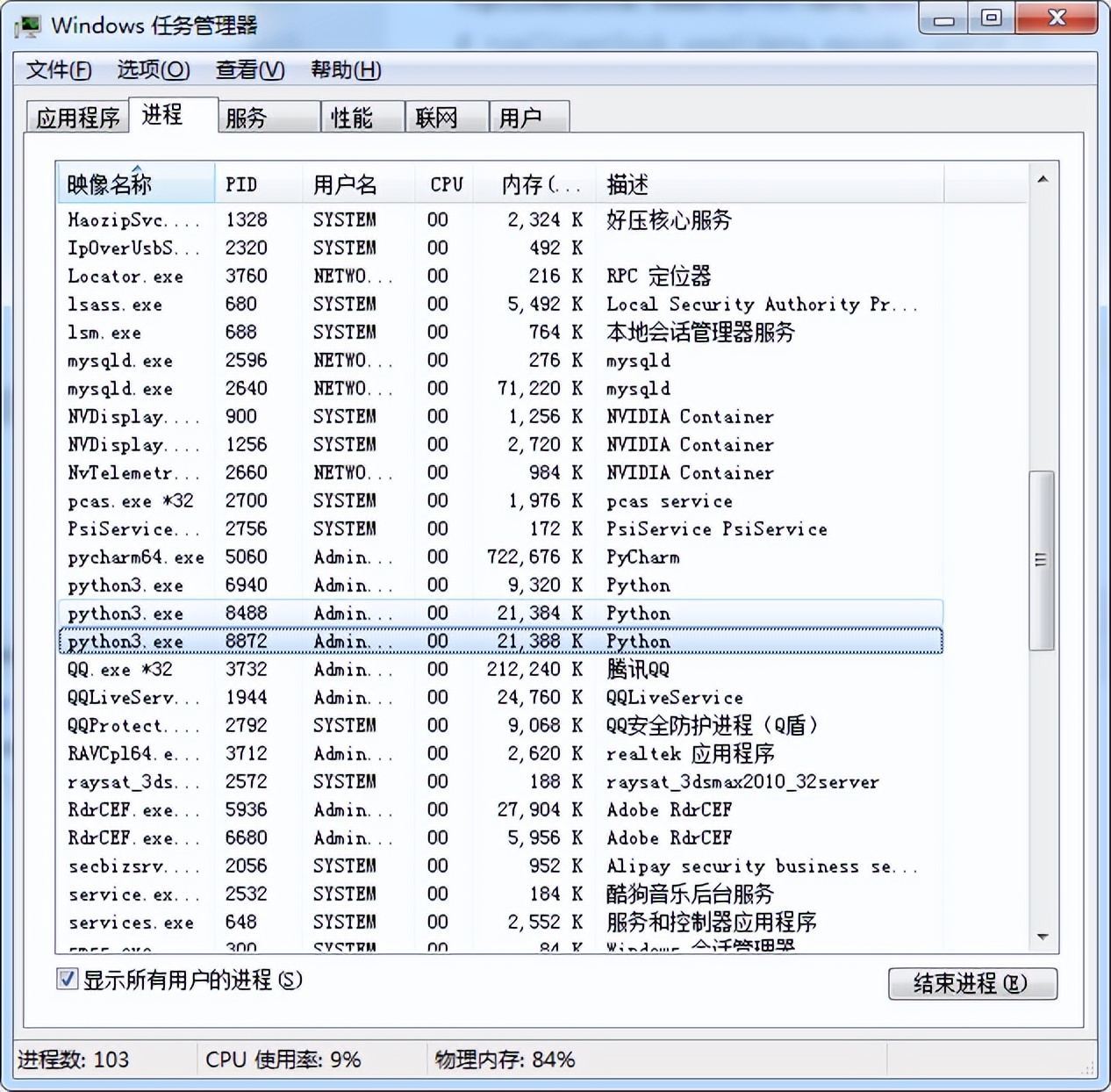Enable 显示所有用户的进程 checkbox
Viewport: 1111px width, 1092px height.
(68, 979)
